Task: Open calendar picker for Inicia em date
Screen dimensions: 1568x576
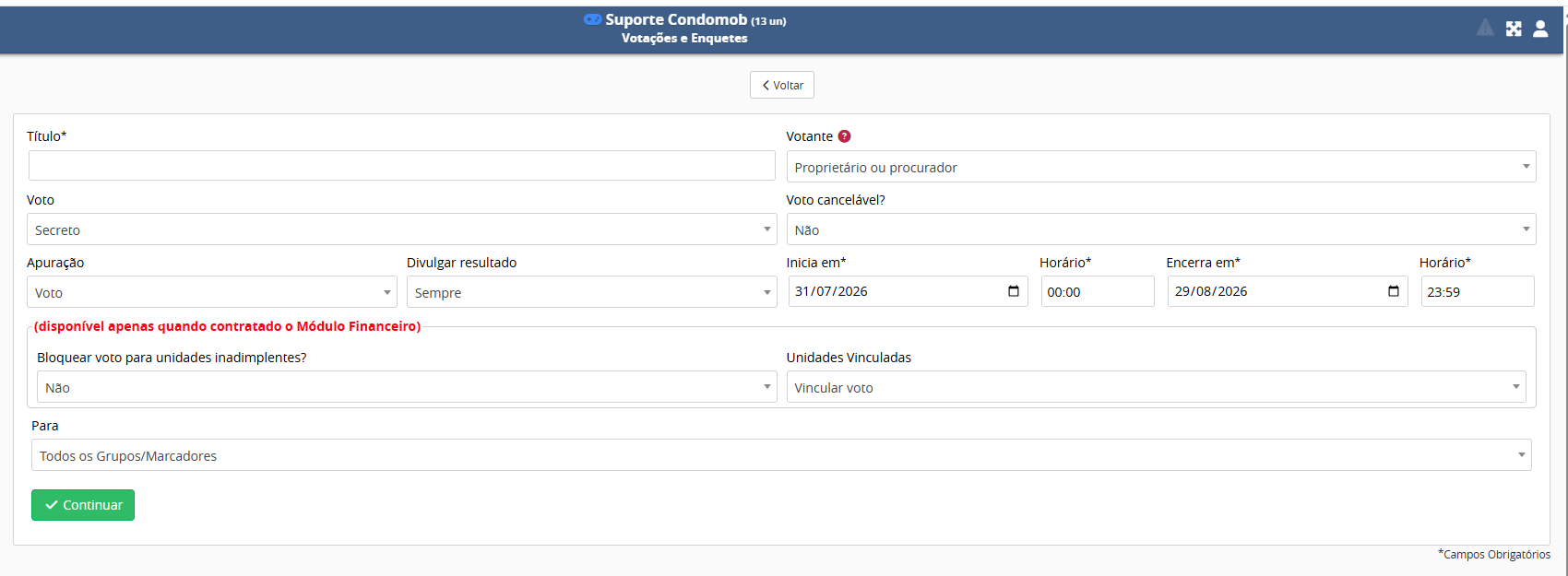Action: [1014, 291]
